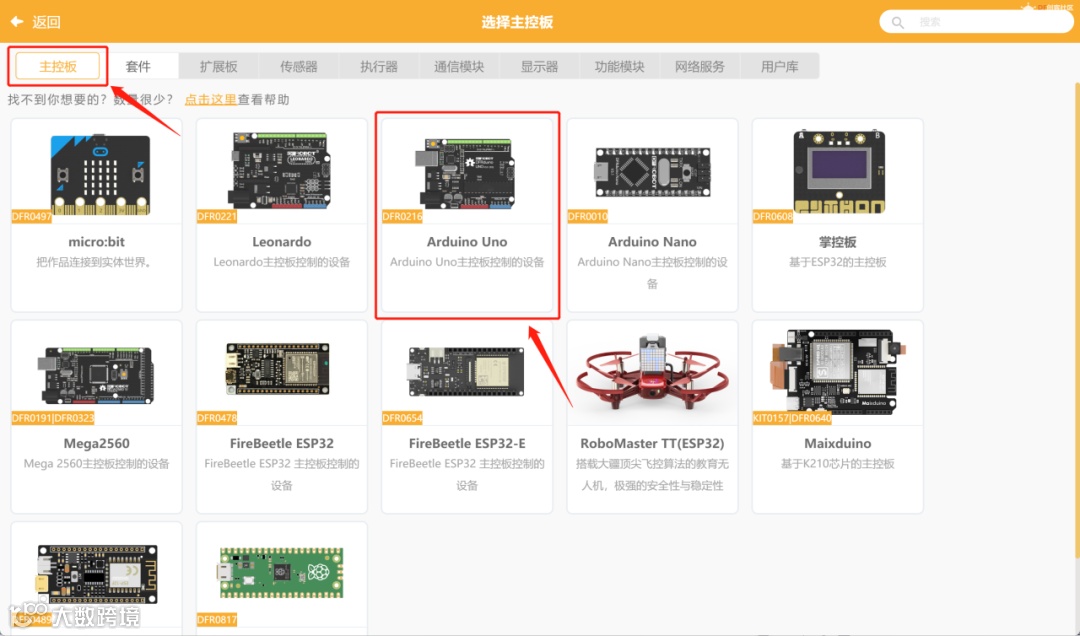Click the DFR0654 product code label
The width and height of the screenshot is (1080, 636).
click(402, 418)
